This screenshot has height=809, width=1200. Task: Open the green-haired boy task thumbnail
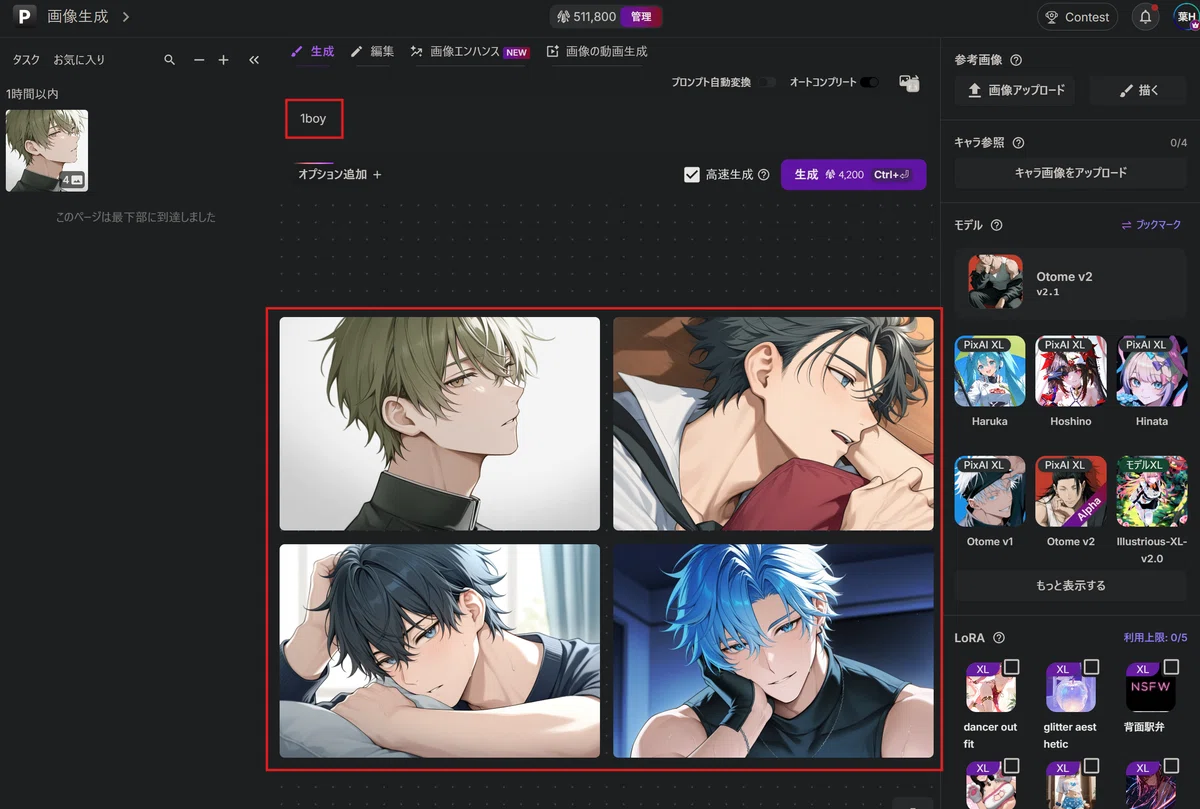(x=47, y=150)
